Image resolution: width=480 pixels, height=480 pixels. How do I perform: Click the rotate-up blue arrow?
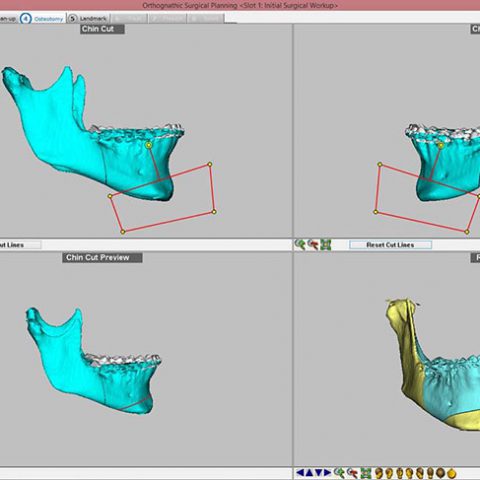(309, 473)
